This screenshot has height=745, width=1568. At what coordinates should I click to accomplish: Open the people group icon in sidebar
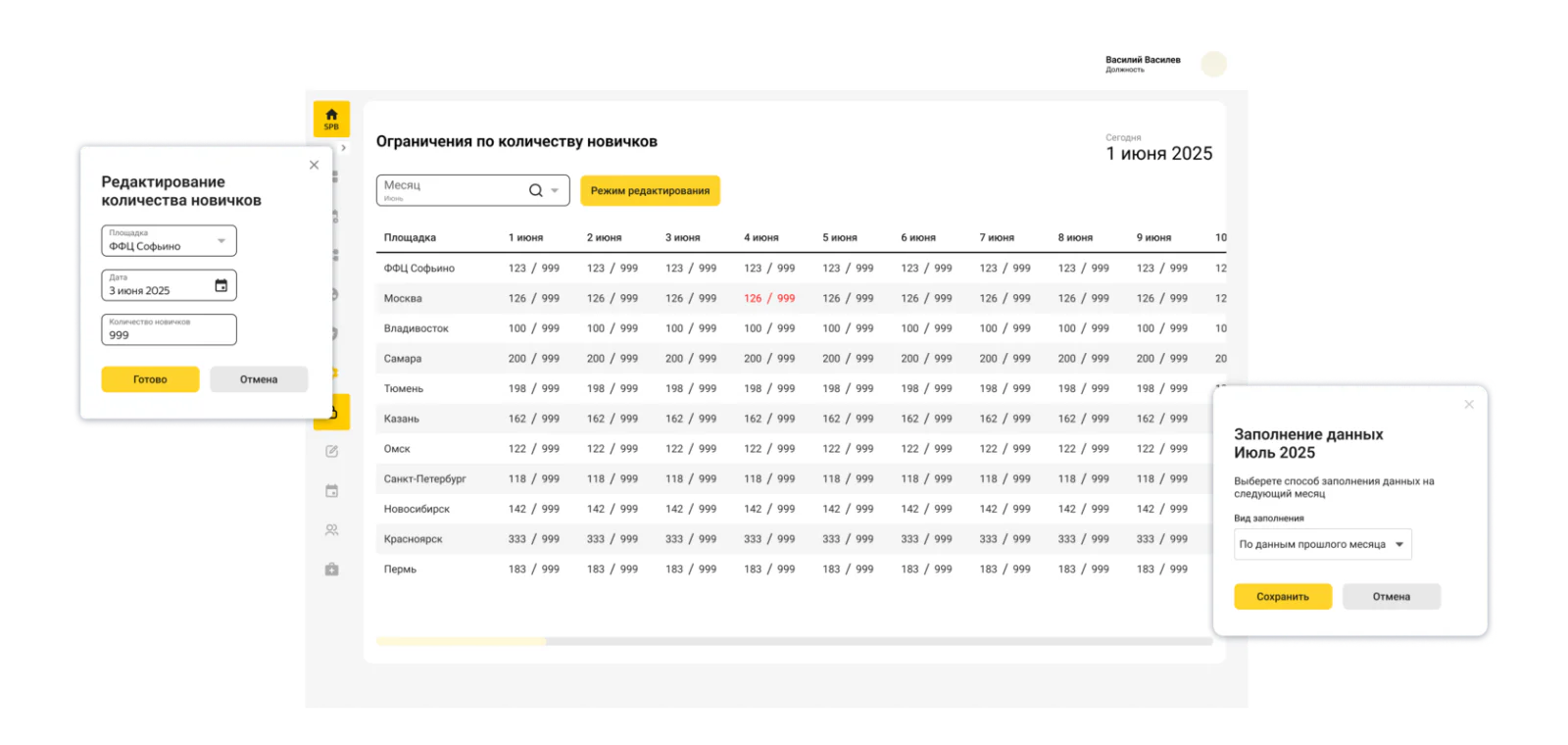tap(332, 530)
